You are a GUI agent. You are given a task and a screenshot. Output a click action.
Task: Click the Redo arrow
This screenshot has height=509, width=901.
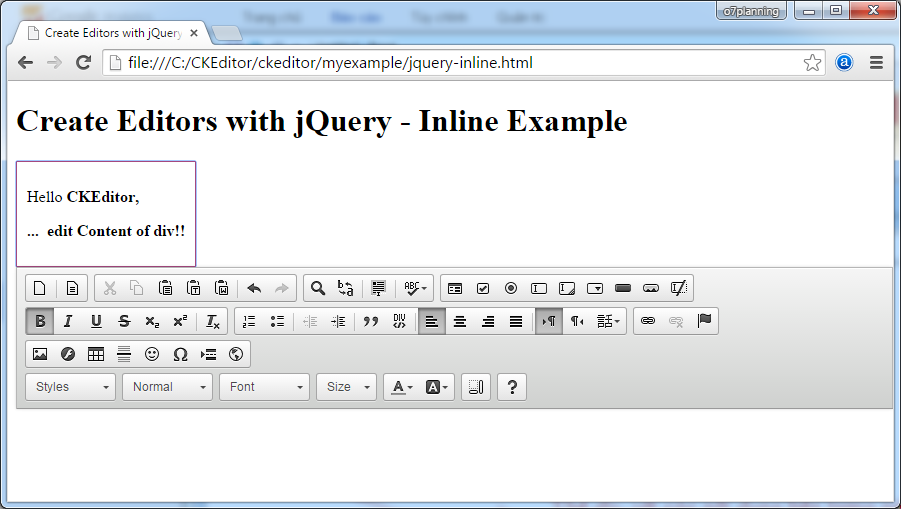tap(282, 288)
